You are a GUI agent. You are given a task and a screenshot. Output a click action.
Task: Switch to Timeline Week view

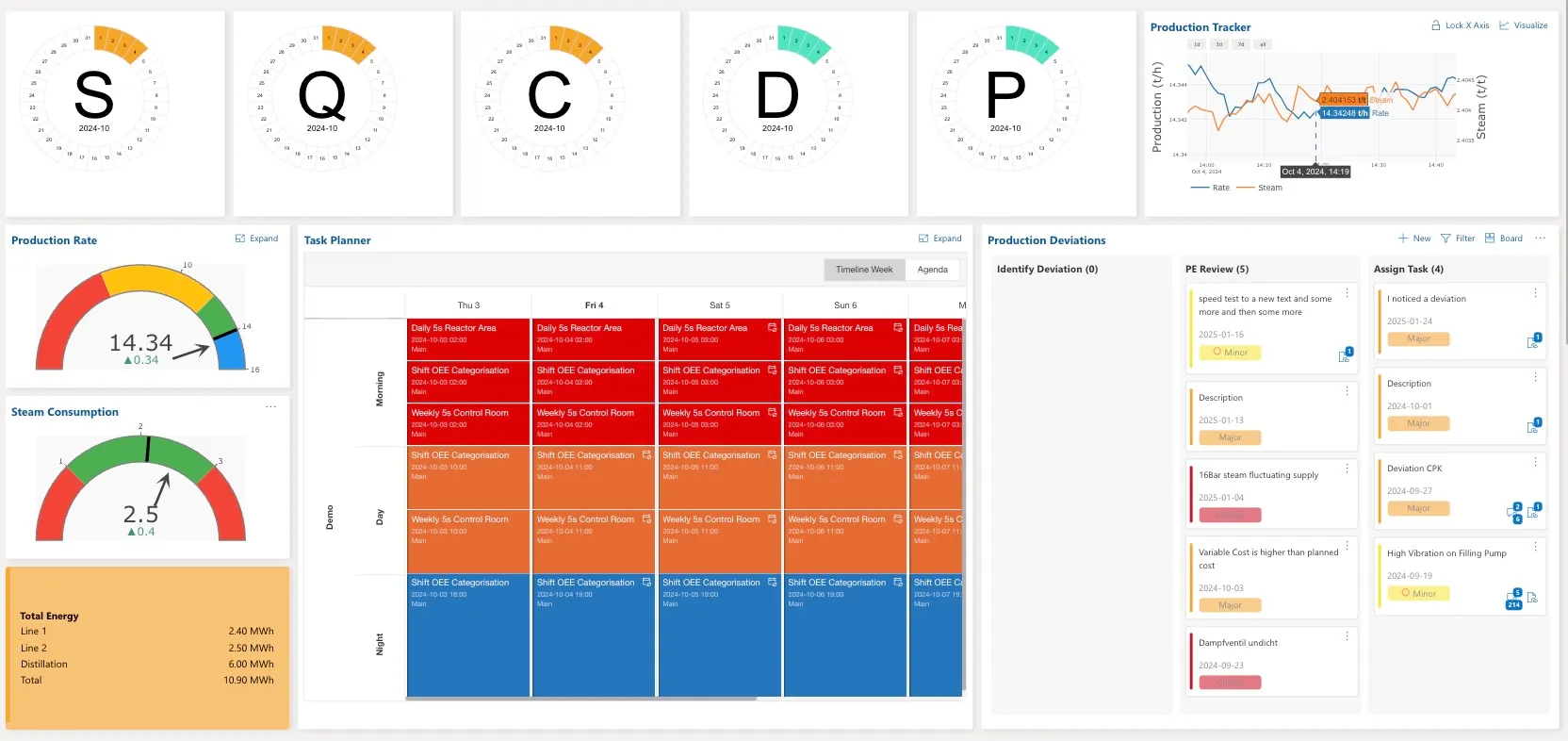click(x=864, y=270)
